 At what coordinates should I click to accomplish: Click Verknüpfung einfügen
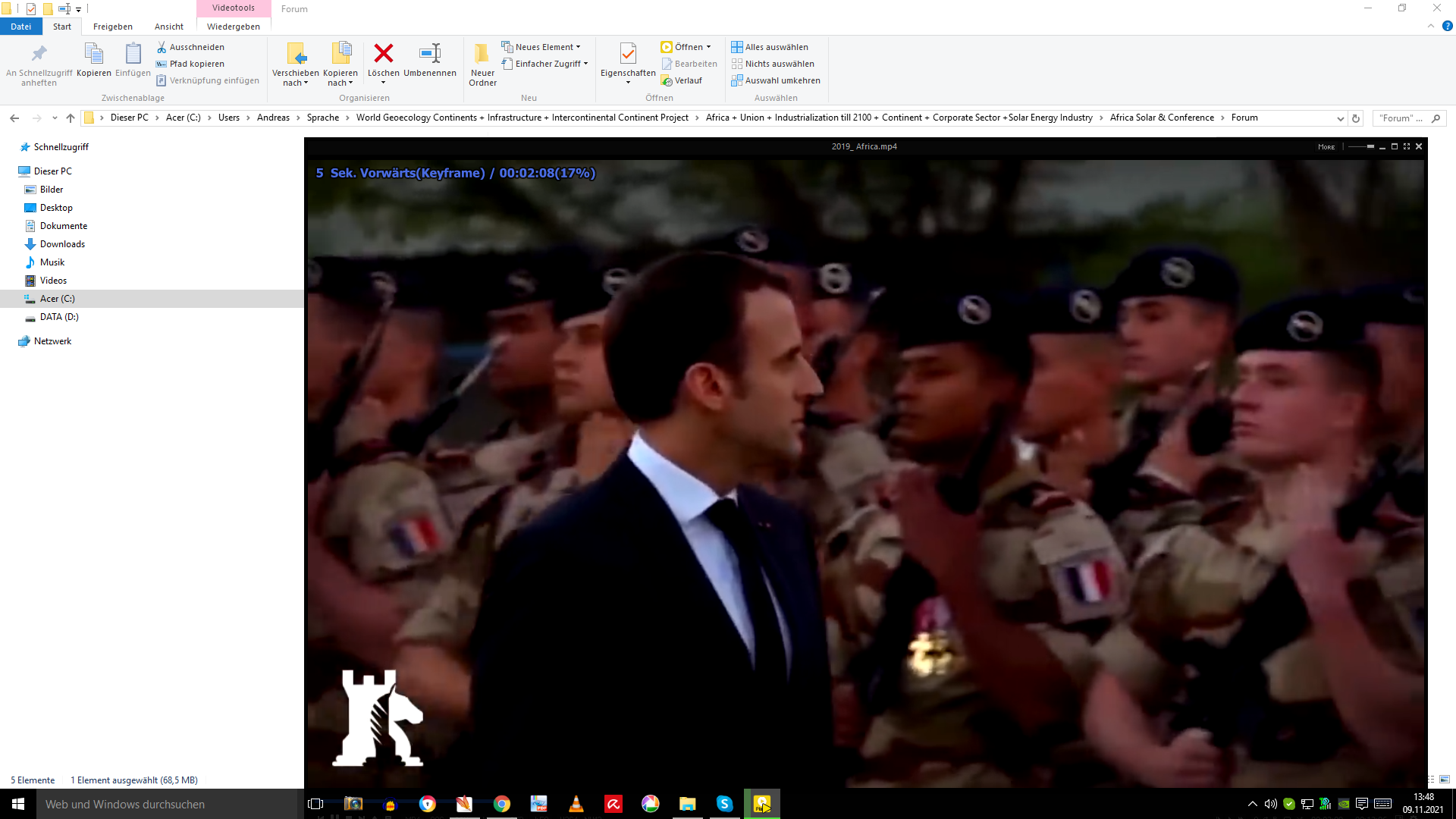pyautogui.click(x=208, y=80)
